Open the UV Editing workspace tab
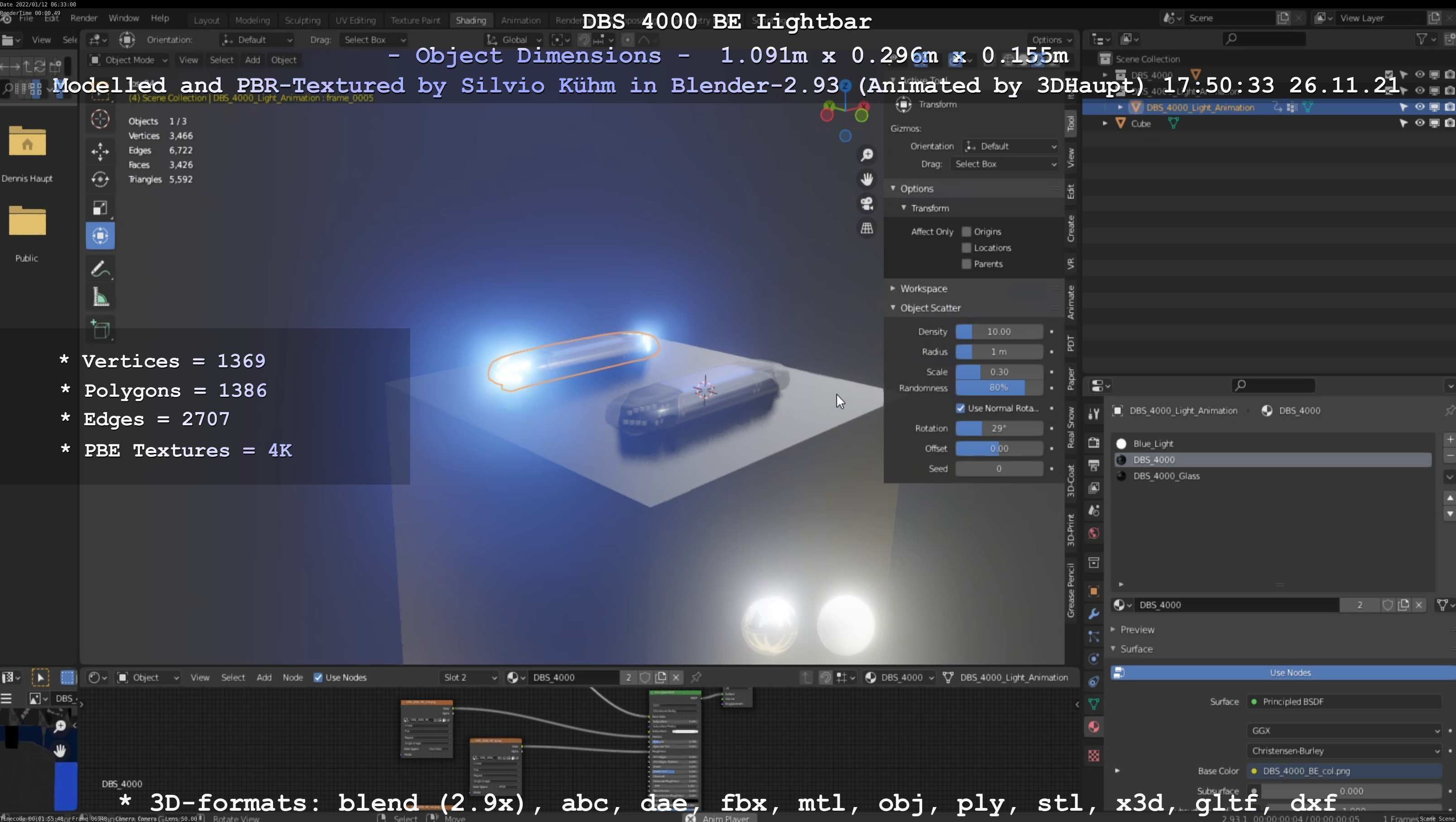 (355, 20)
